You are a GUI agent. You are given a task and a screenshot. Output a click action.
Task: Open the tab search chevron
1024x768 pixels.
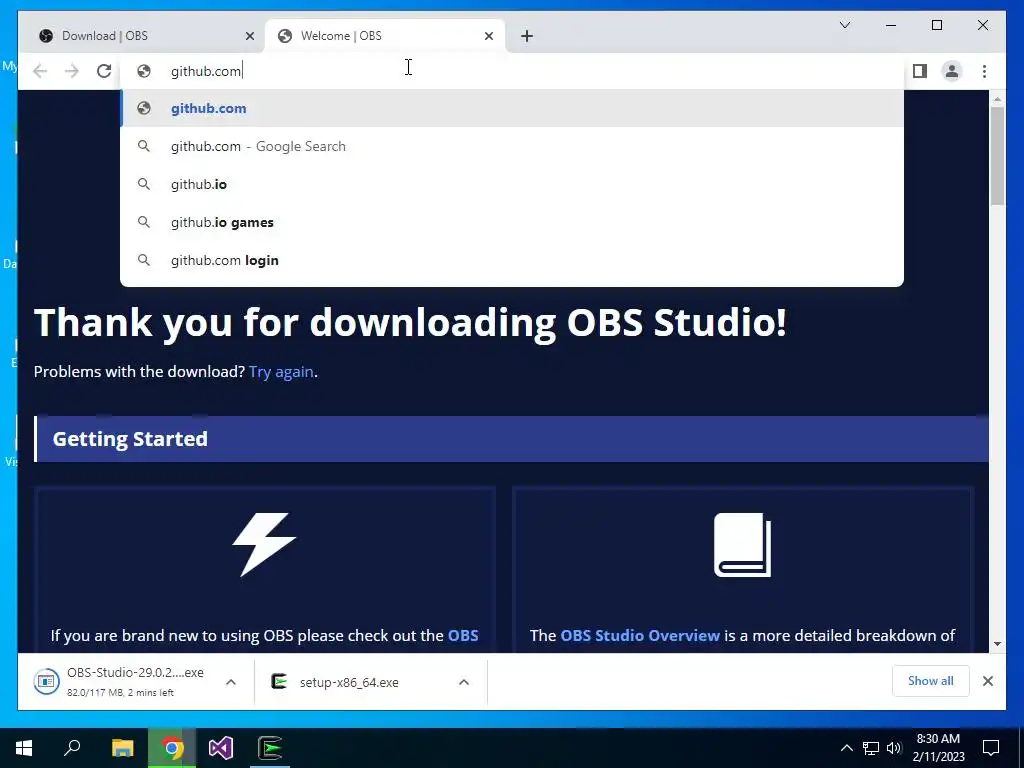pos(844,25)
